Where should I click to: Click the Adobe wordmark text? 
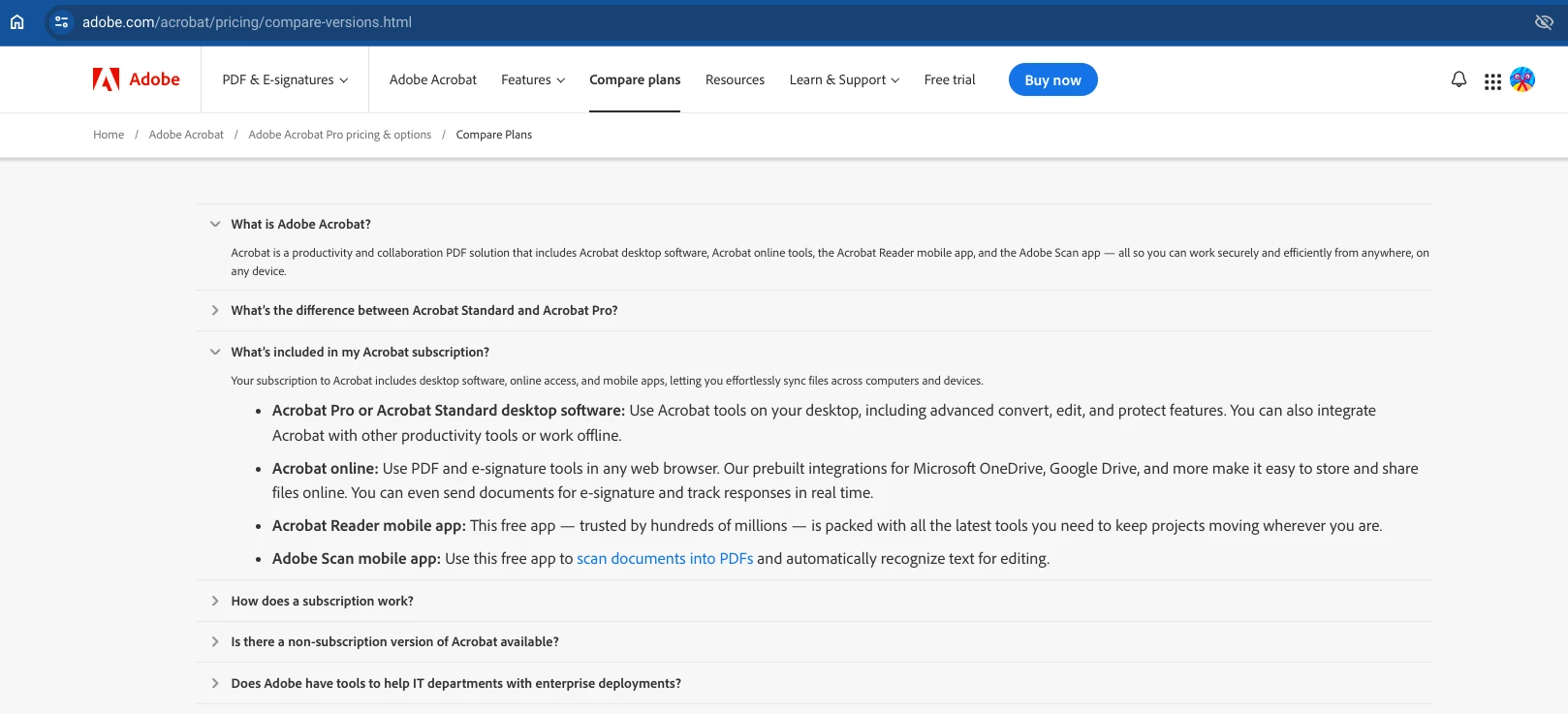155,79
